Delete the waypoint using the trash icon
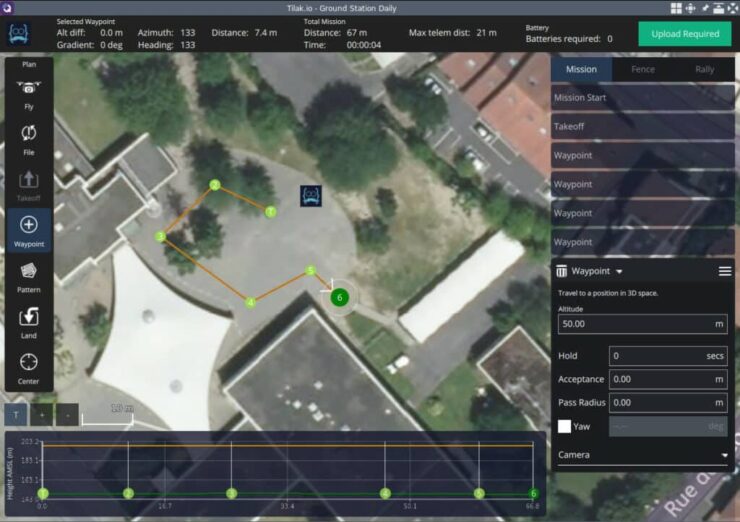 (x=562, y=271)
